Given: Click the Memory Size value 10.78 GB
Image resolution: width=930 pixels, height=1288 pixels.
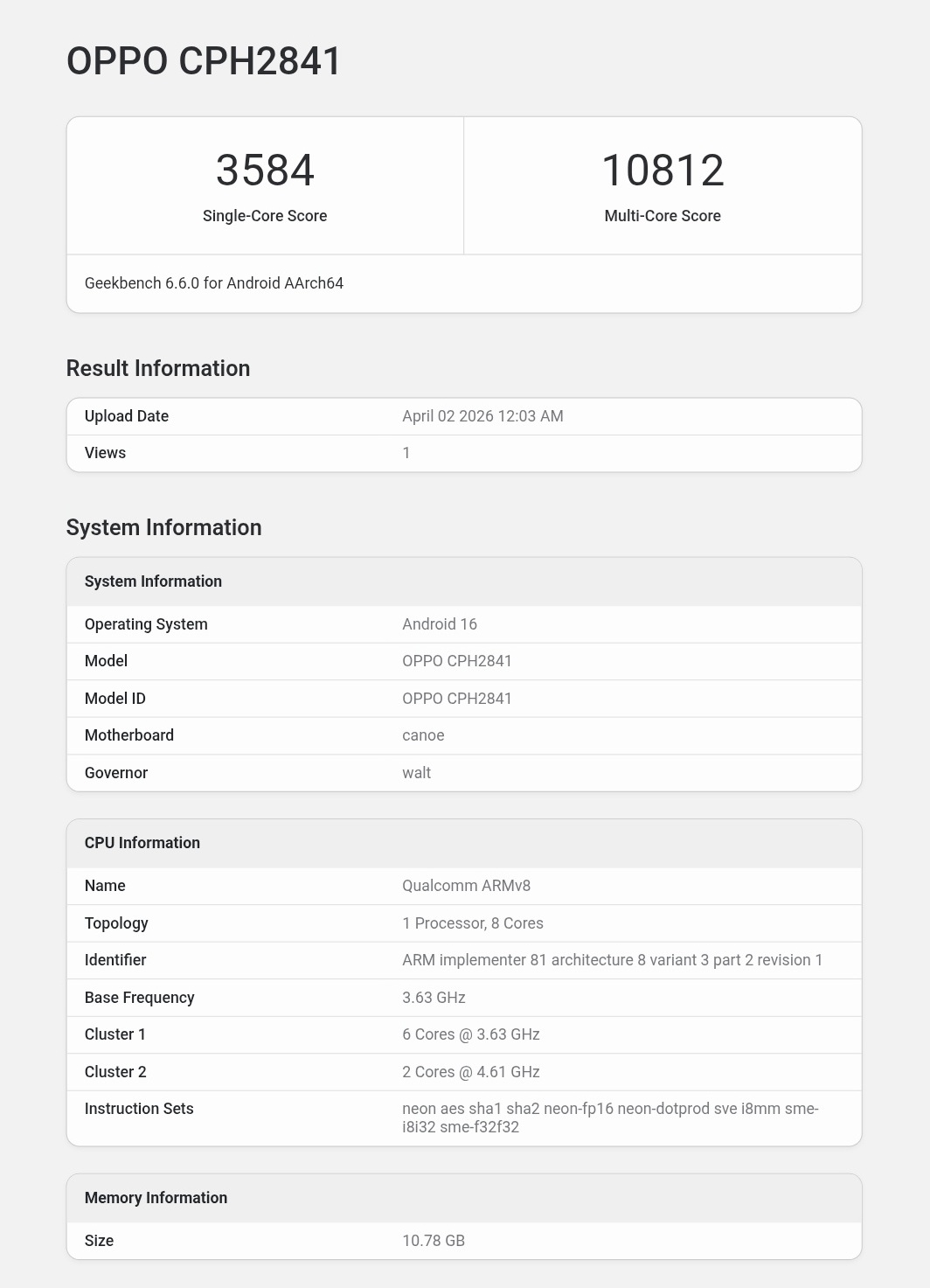Looking at the screenshot, I should [x=434, y=1240].
